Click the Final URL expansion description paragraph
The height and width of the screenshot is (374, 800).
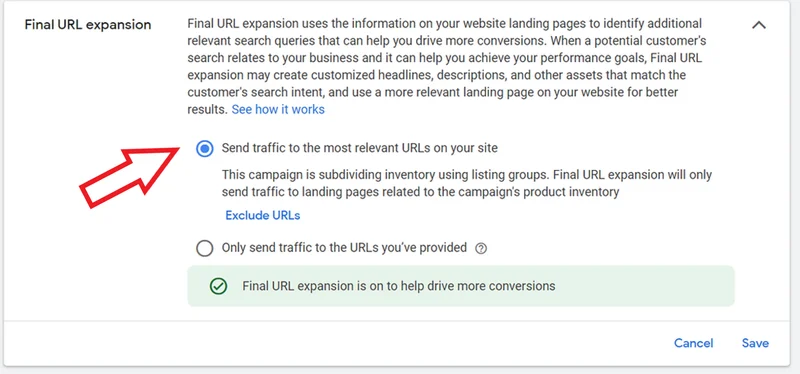click(x=446, y=66)
